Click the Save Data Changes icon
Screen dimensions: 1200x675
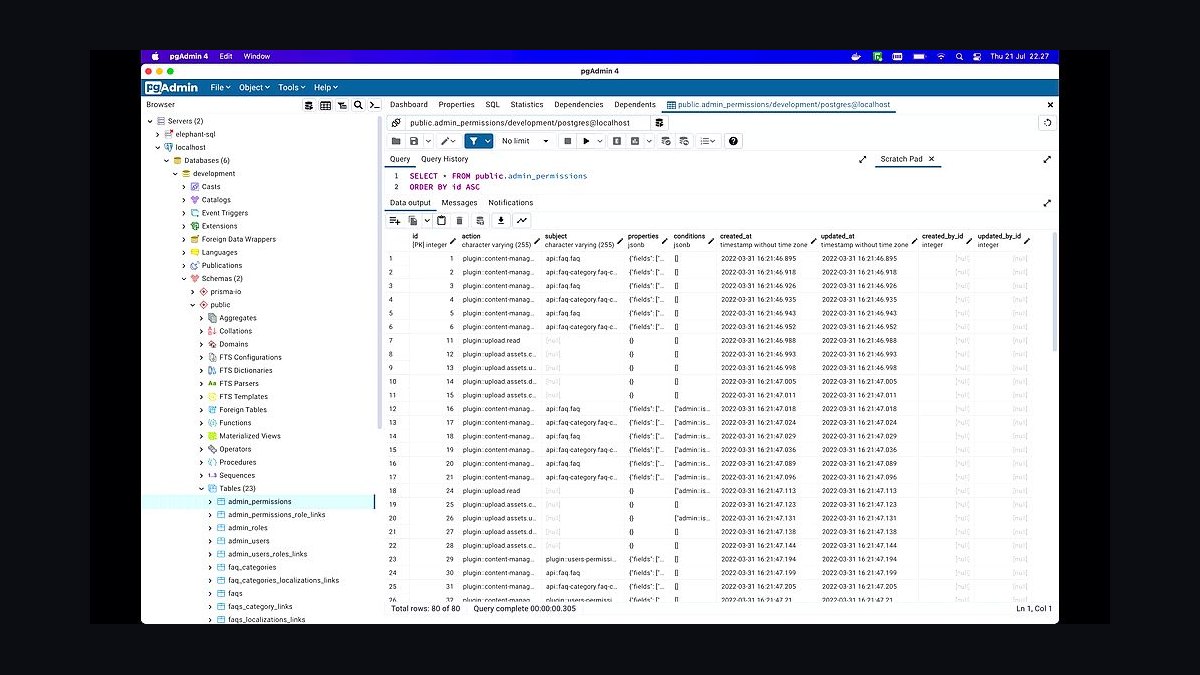[x=480, y=220]
